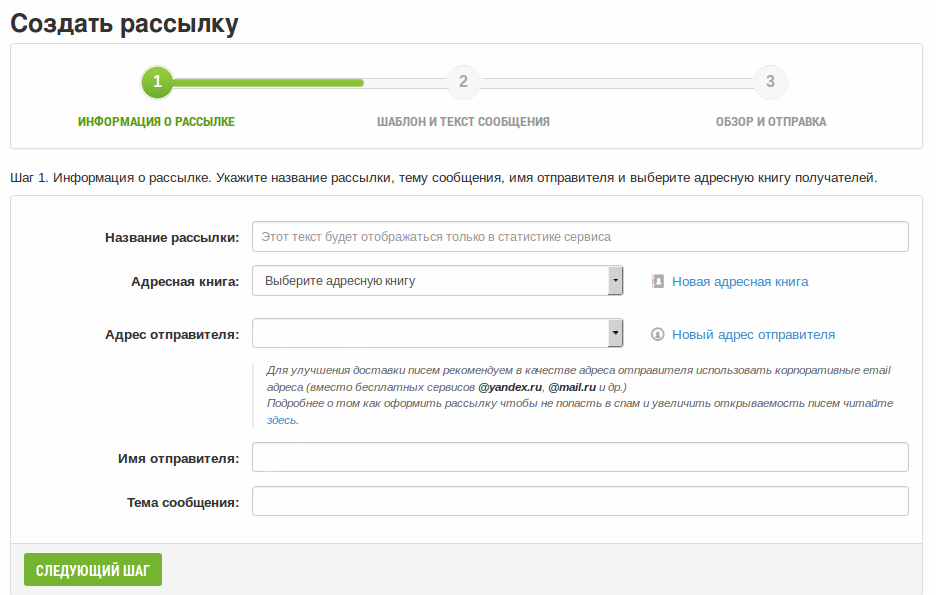
Task: Click the Имя отправителя label
Action: click(178, 459)
